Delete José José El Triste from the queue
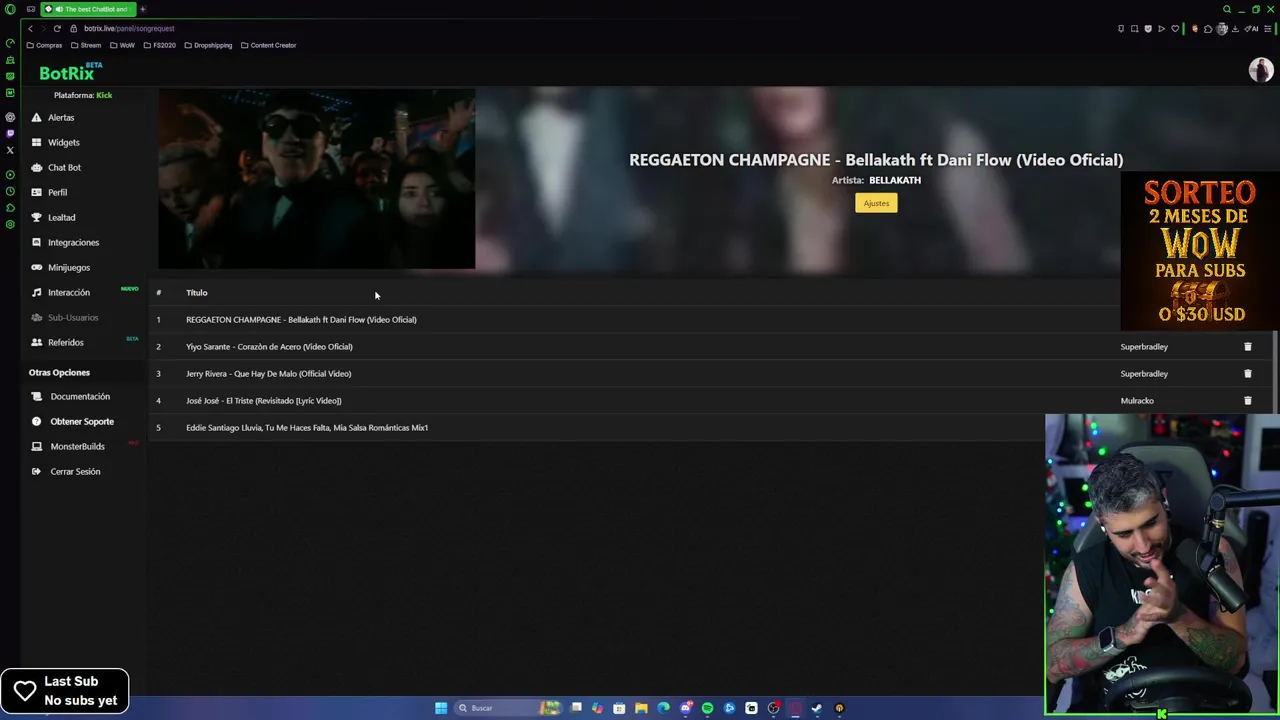The height and width of the screenshot is (720, 1280). click(x=1247, y=401)
